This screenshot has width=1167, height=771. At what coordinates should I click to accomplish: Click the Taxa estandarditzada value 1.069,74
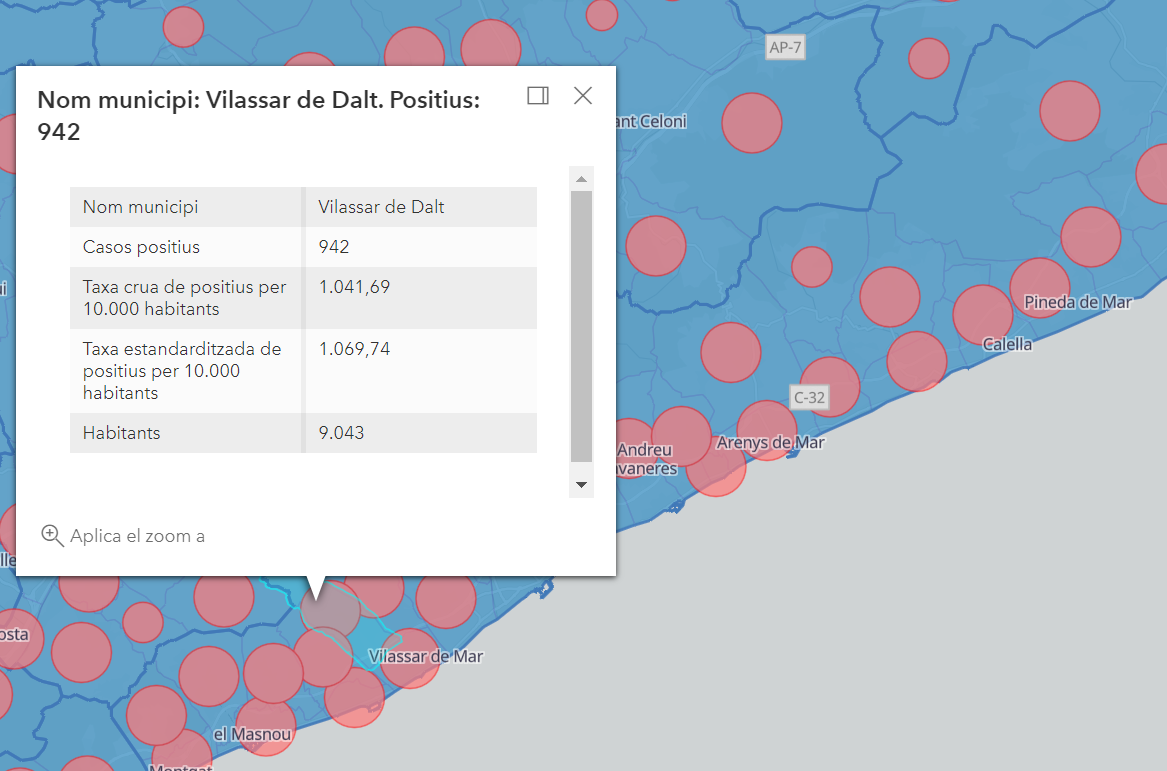(x=354, y=349)
